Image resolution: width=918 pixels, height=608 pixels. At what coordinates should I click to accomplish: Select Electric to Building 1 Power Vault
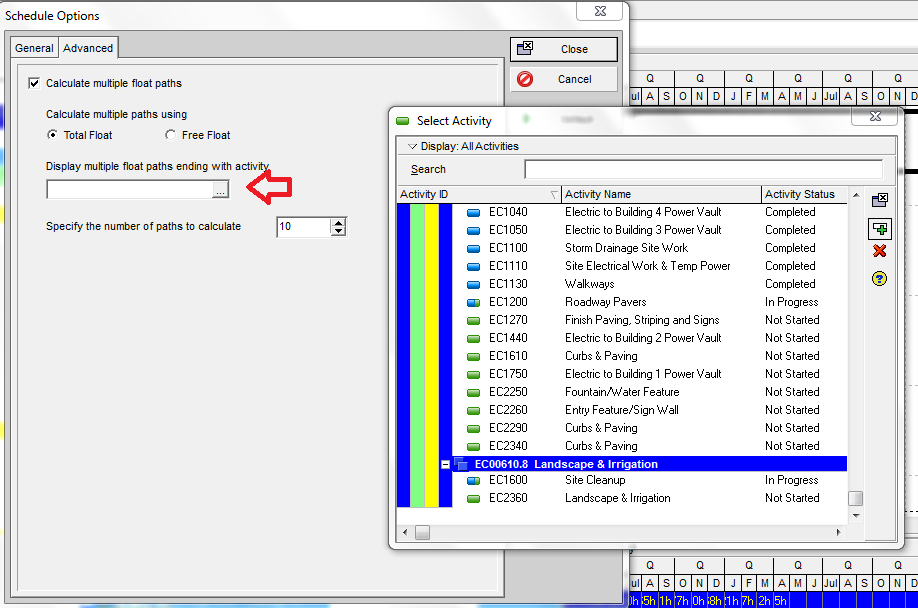(650, 375)
